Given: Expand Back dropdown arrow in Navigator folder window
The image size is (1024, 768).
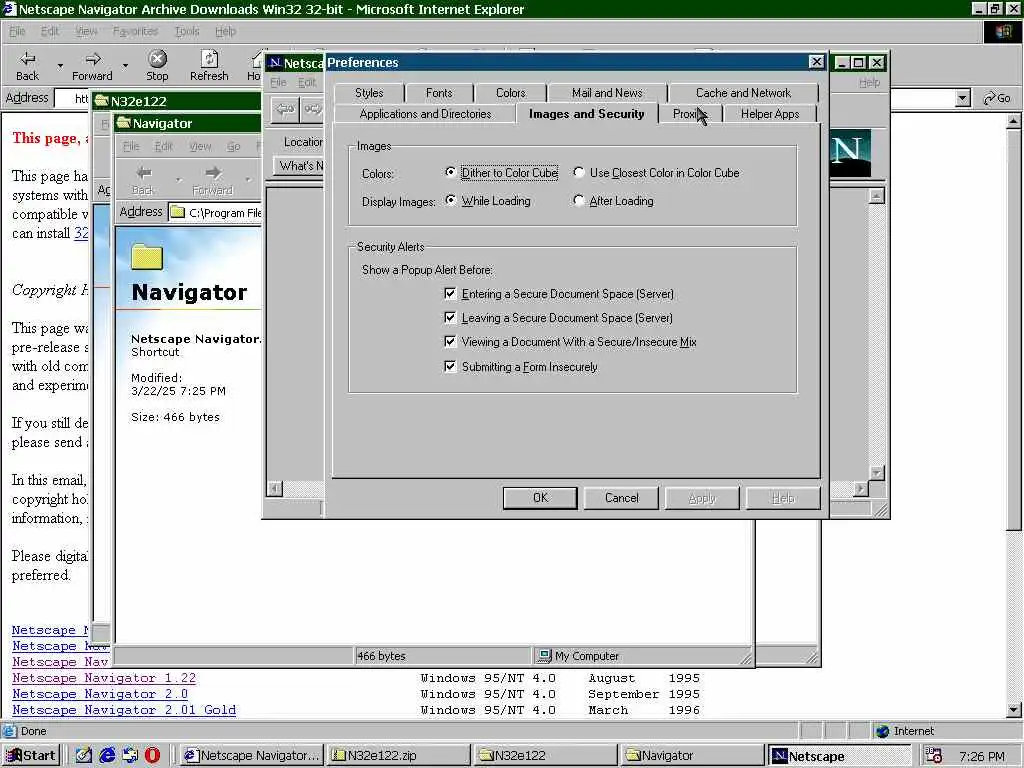Looking at the screenshot, I should click(178, 180).
